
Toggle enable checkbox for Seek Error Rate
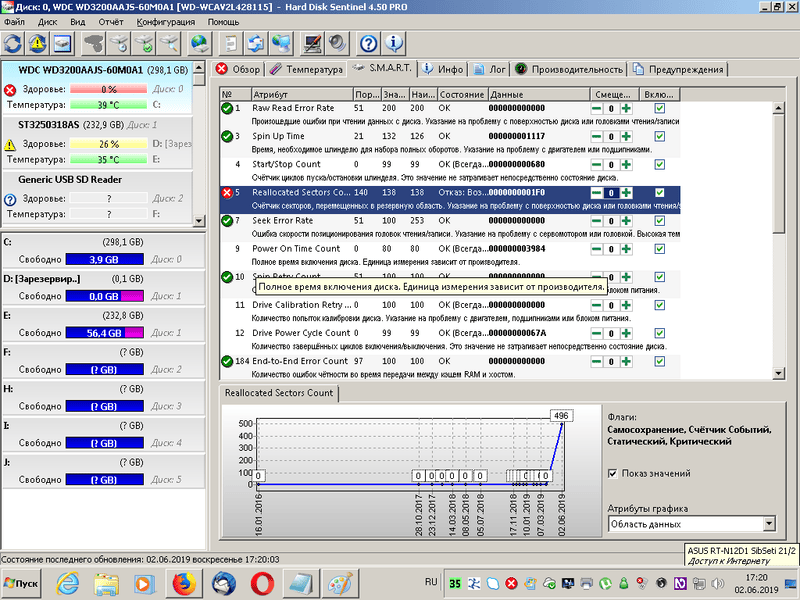point(660,220)
